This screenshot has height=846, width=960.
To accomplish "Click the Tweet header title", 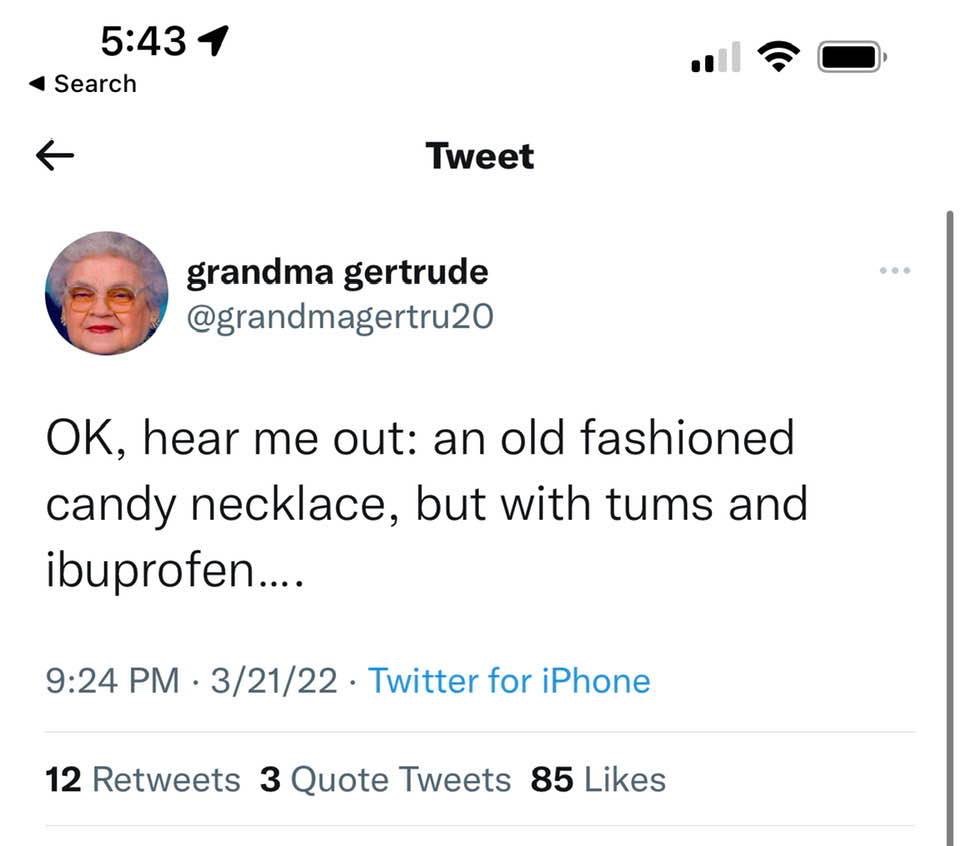I will [x=479, y=156].
